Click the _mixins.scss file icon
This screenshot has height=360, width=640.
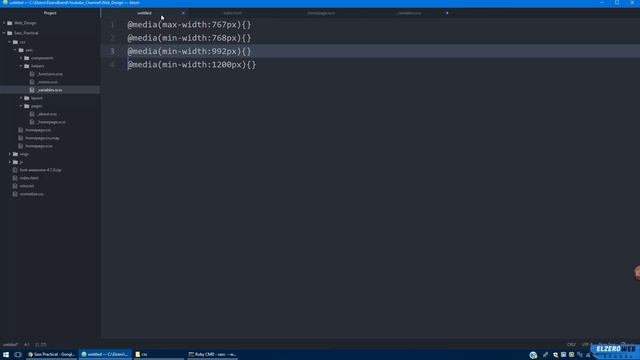tap(32, 82)
